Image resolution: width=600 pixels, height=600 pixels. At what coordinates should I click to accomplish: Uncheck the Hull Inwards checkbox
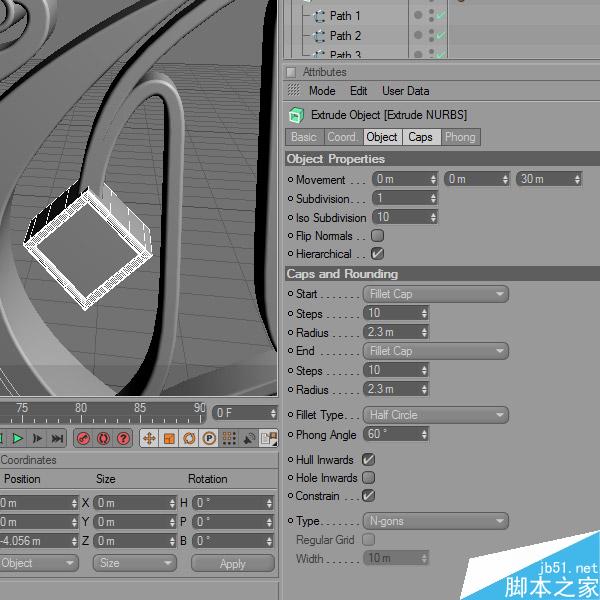pos(368,459)
